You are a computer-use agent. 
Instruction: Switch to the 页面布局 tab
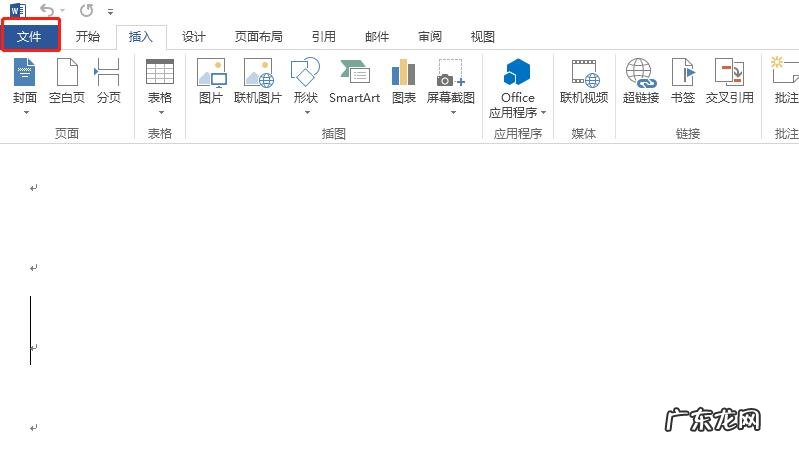click(258, 37)
